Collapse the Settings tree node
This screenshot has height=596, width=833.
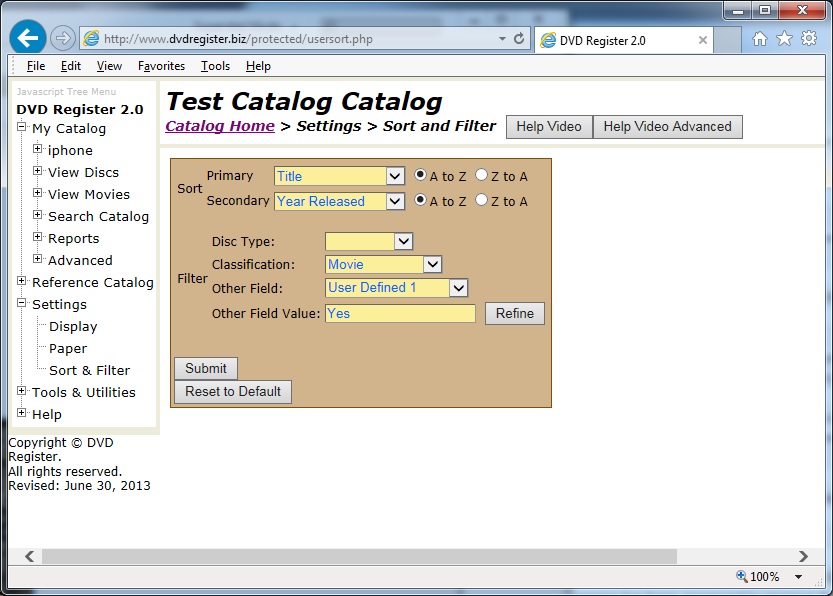pyautogui.click(x=21, y=303)
